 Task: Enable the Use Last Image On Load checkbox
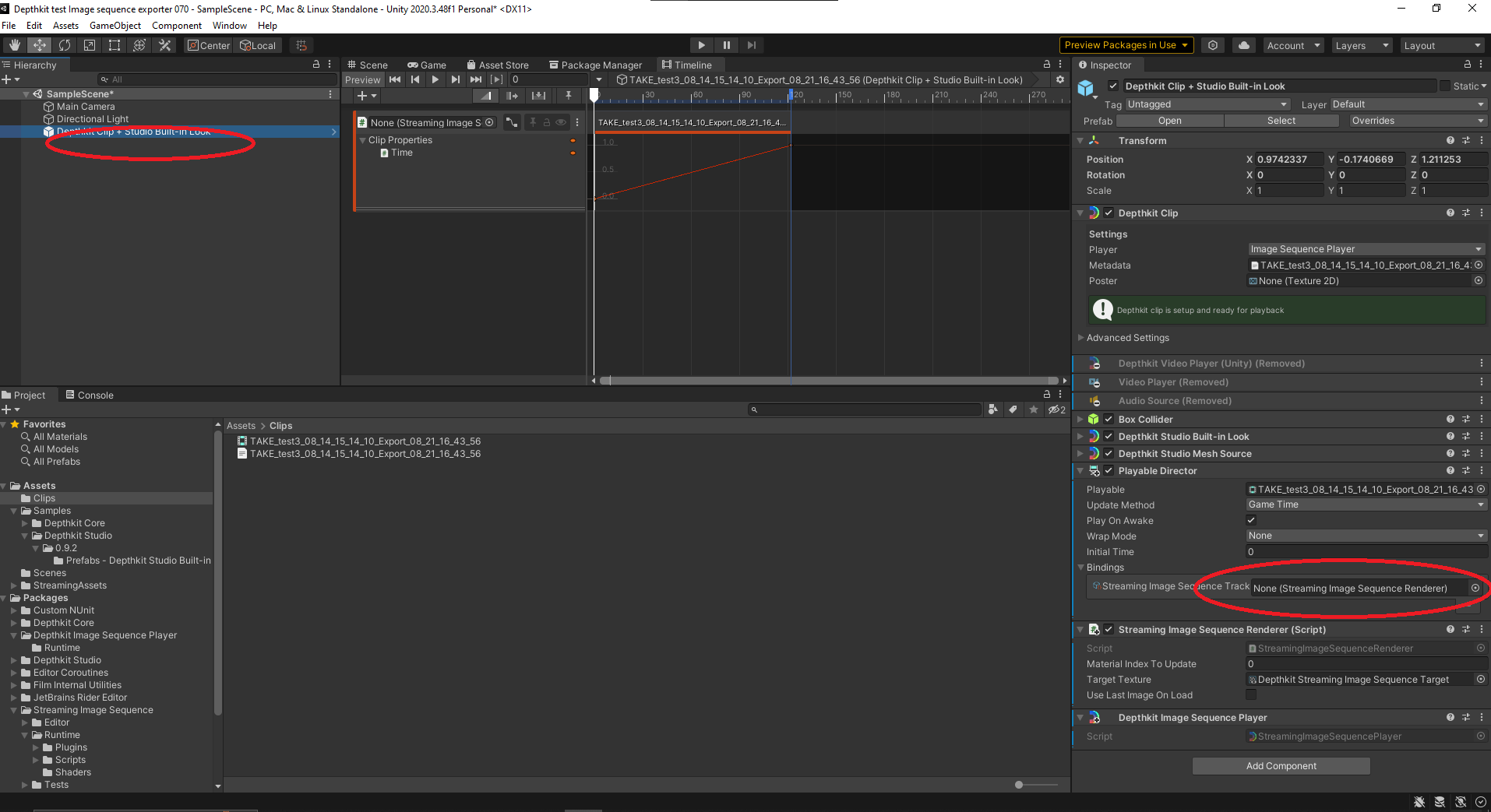[1251, 695]
